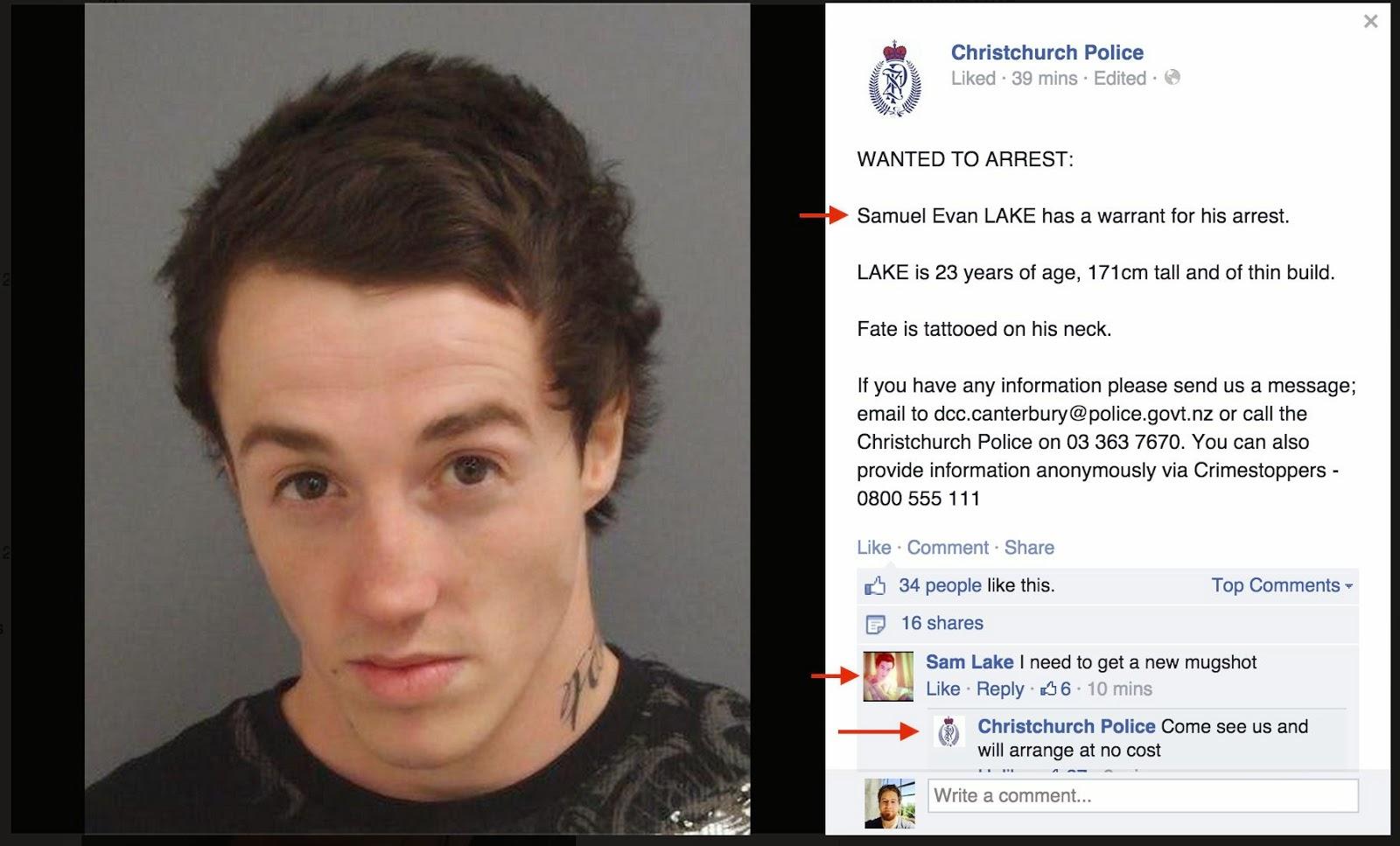Reply to Sam Lake's comment

click(999, 689)
